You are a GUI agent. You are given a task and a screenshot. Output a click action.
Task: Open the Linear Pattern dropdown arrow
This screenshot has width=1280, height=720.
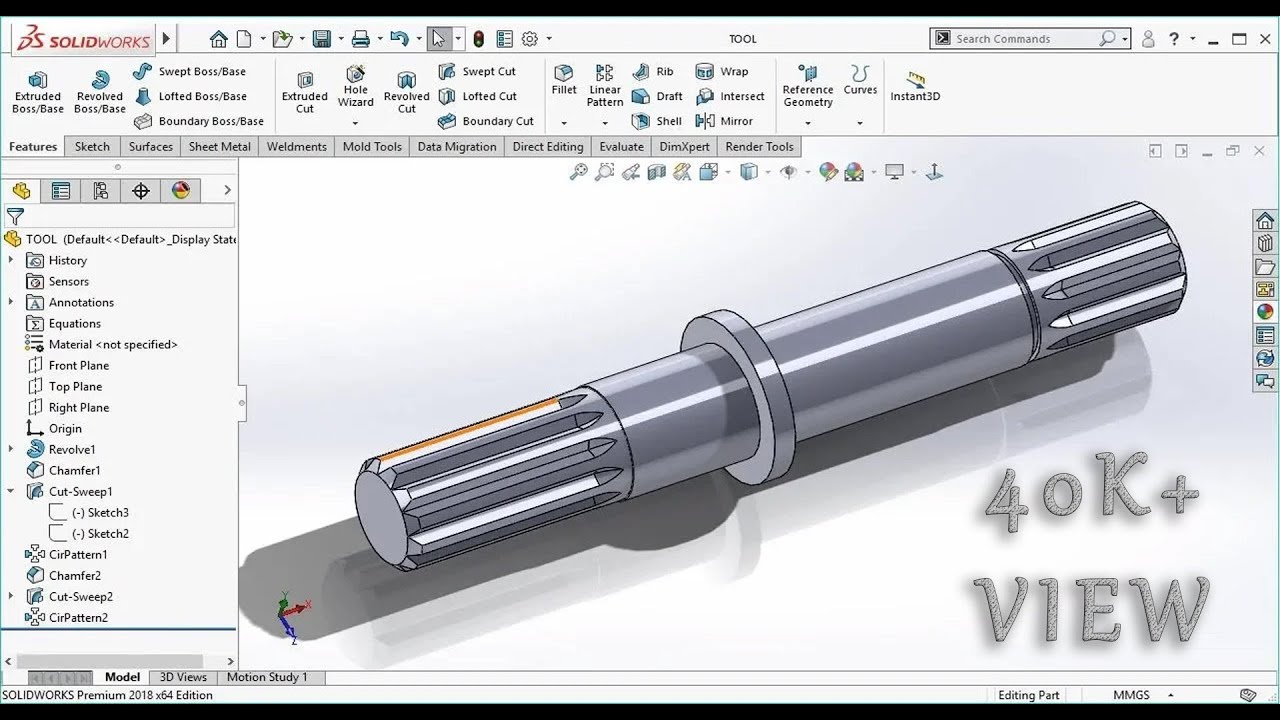pos(605,123)
